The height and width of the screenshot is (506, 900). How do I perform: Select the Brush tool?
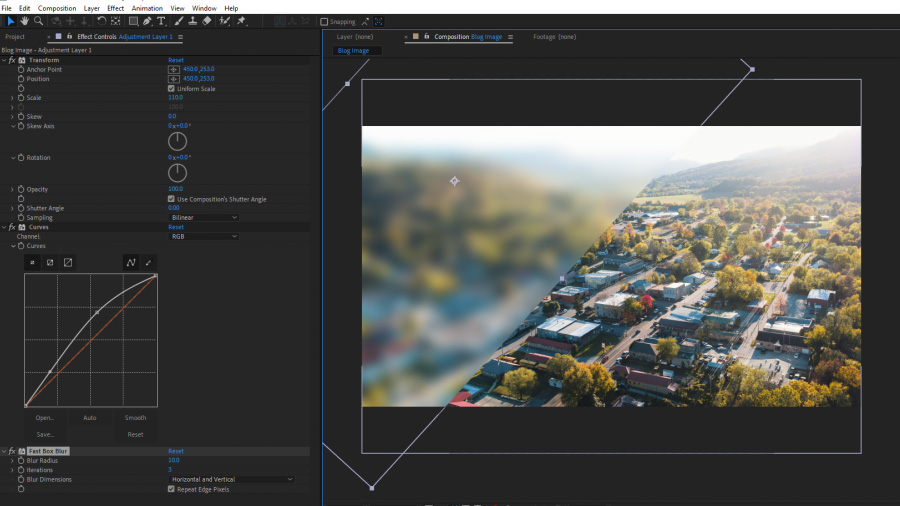pos(179,21)
